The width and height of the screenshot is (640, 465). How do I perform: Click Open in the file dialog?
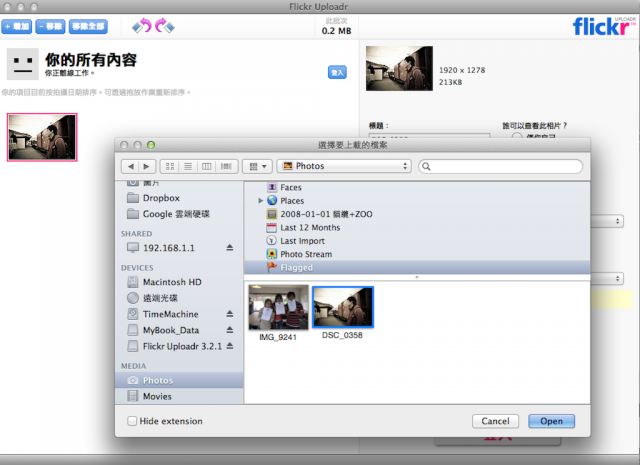[x=551, y=421]
